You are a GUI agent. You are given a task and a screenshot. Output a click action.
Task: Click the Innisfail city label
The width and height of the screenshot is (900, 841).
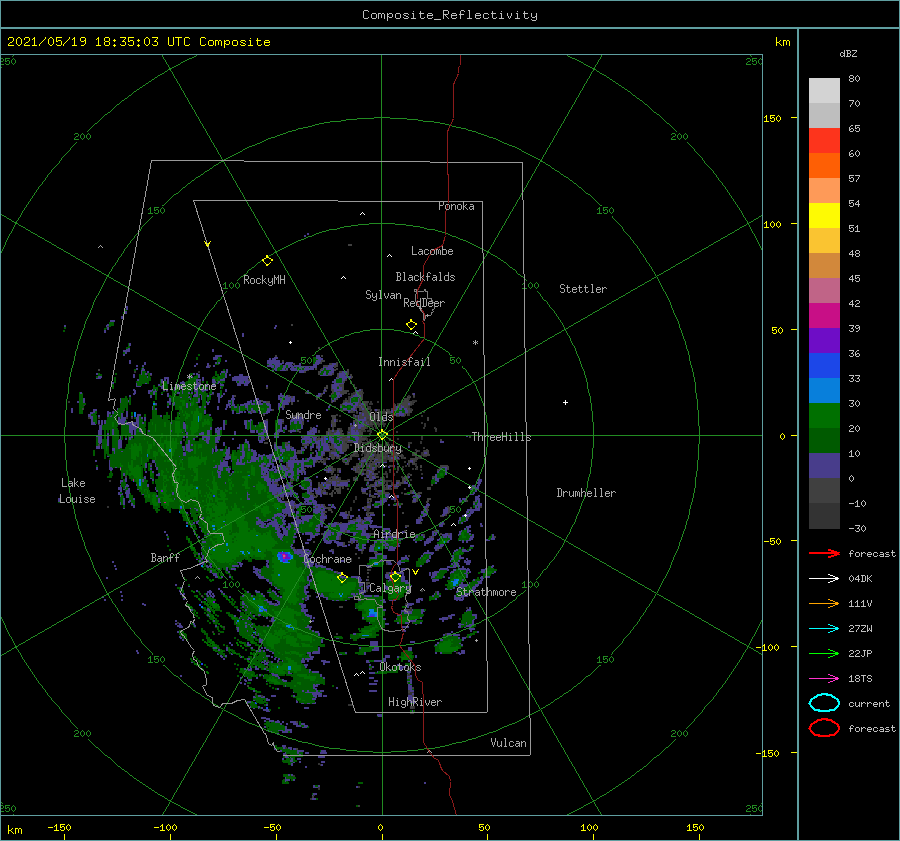click(x=404, y=362)
